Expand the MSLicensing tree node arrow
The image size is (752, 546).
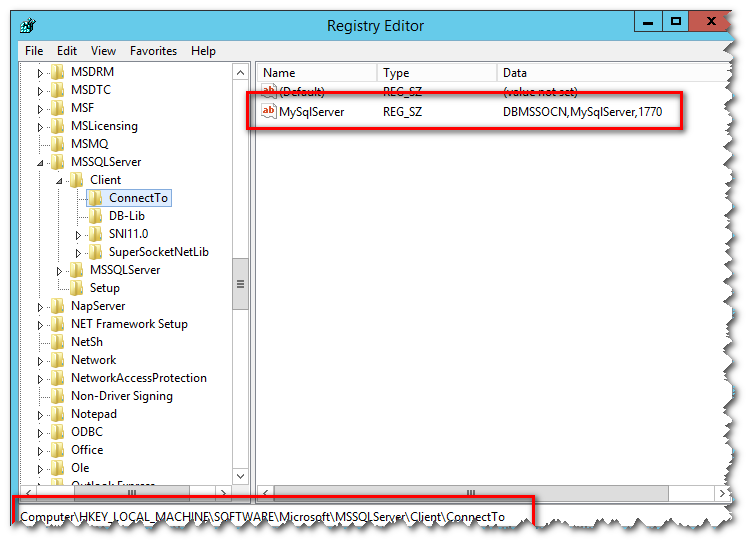(40, 127)
